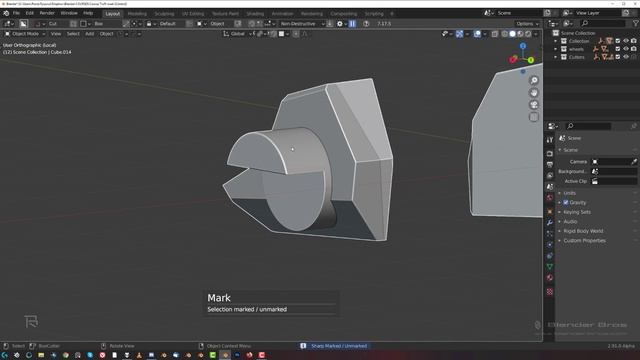The width and height of the screenshot is (640, 360).
Task: Click the green Y axis on navigation gizmo
Action: coord(531,60)
